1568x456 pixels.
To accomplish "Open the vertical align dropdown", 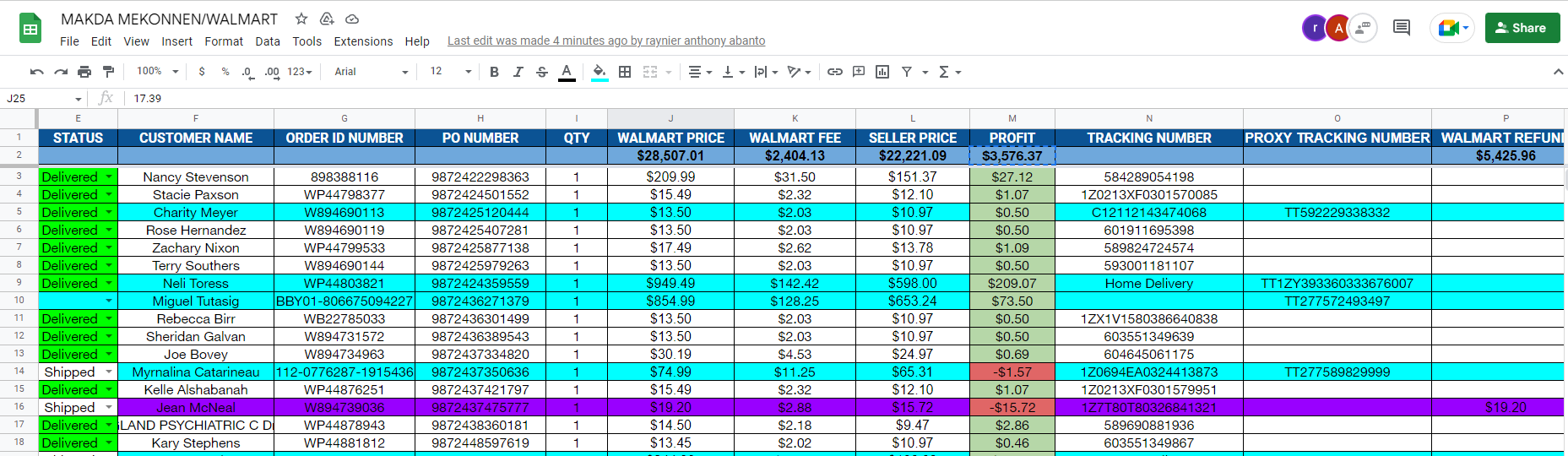I will (733, 72).
